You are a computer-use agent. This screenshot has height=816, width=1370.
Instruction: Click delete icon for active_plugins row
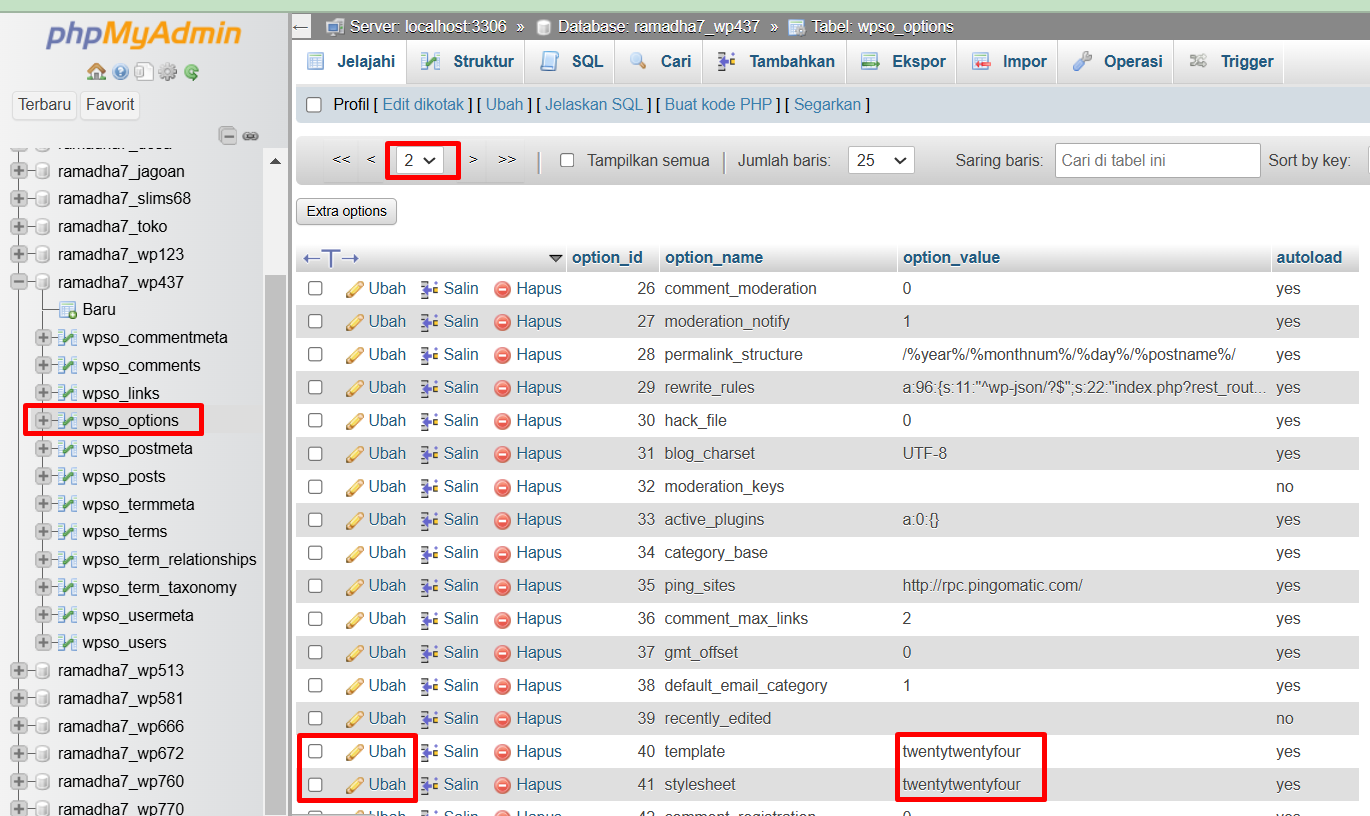[502, 520]
